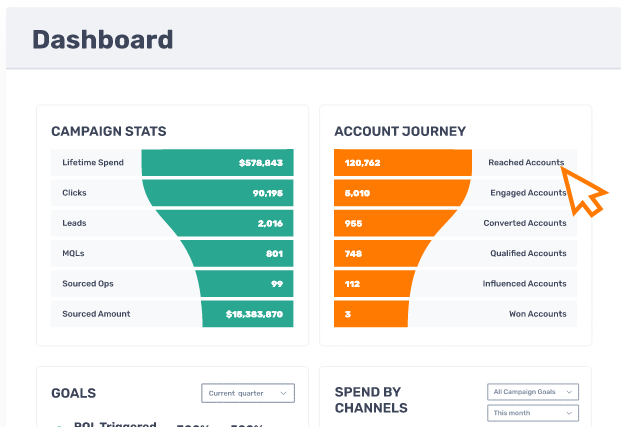
Task: Select the 3 Won Accounts segment
Action: click(x=371, y=314)
